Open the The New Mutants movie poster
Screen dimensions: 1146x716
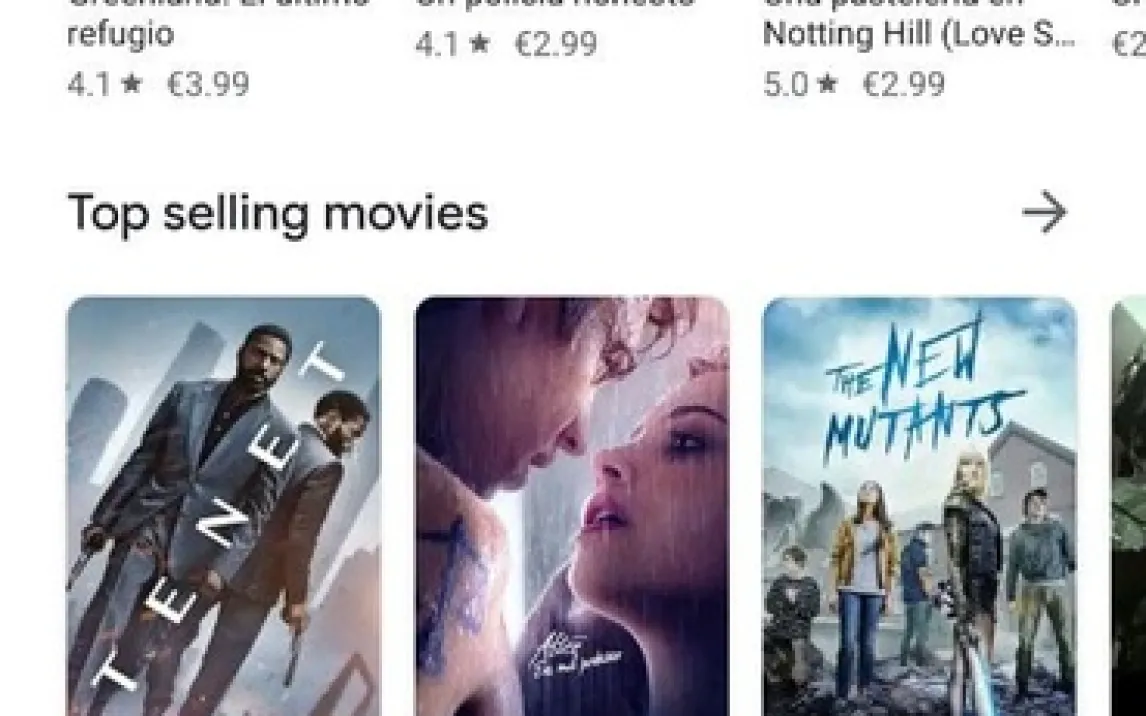(x=919, y=506)
